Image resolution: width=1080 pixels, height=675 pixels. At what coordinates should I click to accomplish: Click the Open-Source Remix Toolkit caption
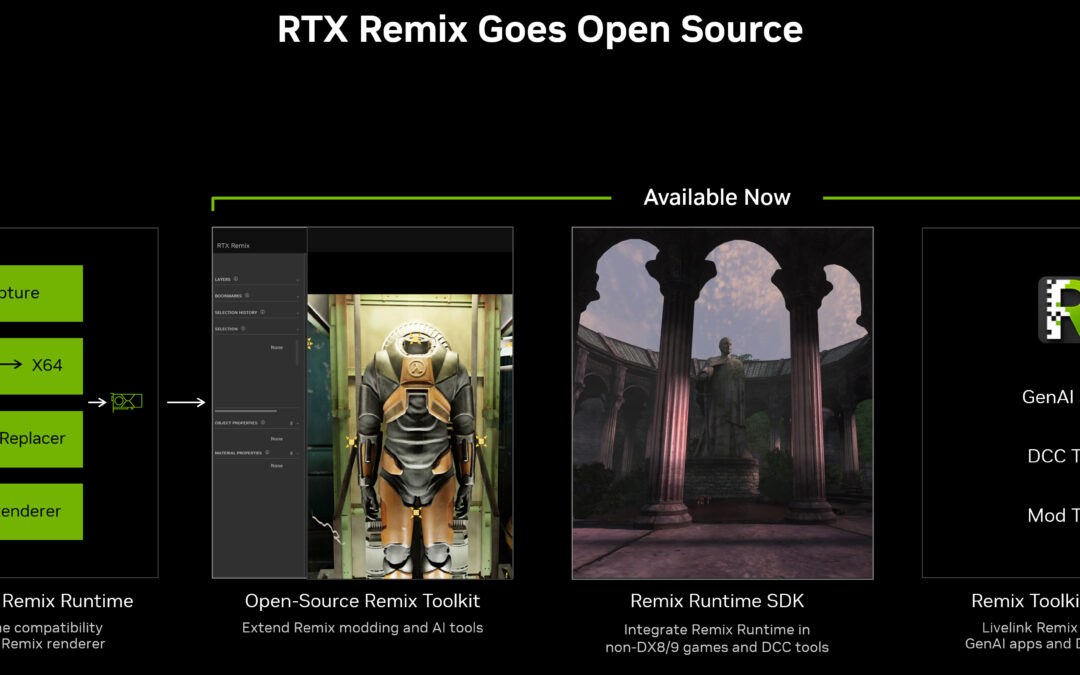point(362,601)
